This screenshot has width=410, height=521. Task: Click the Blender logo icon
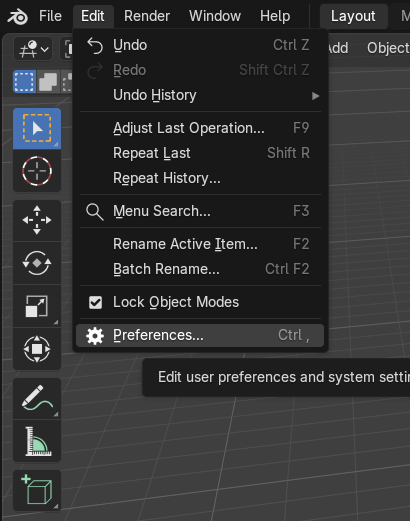(17, 16)
